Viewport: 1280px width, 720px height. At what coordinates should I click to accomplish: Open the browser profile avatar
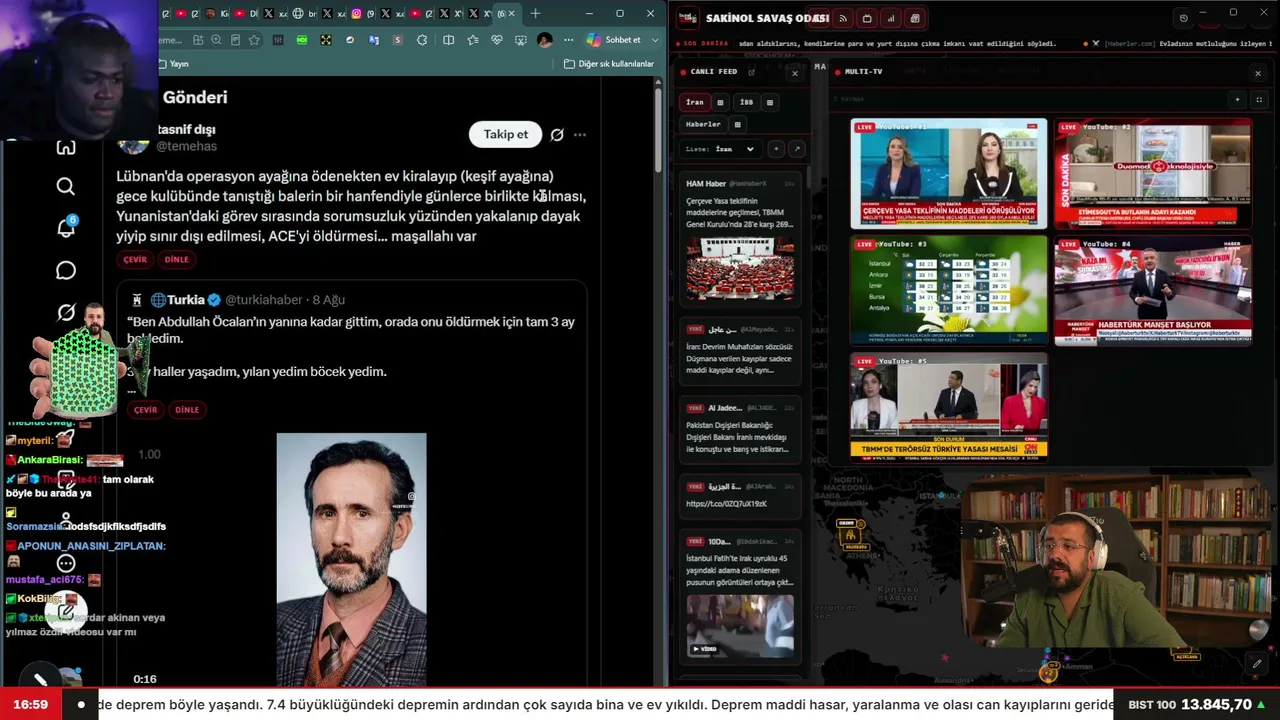coord(544,40)
